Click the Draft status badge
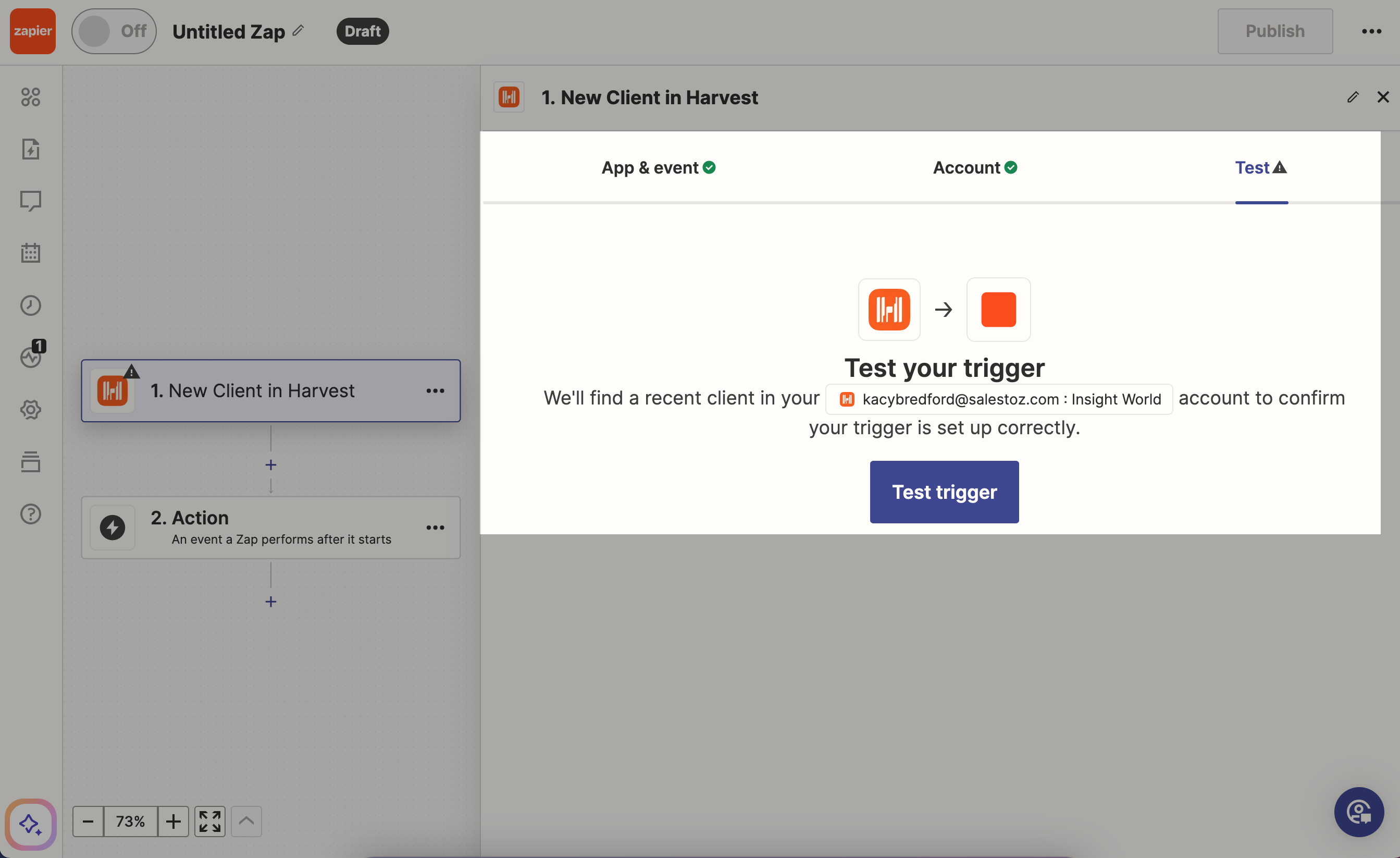 click(x=363, y=31)
